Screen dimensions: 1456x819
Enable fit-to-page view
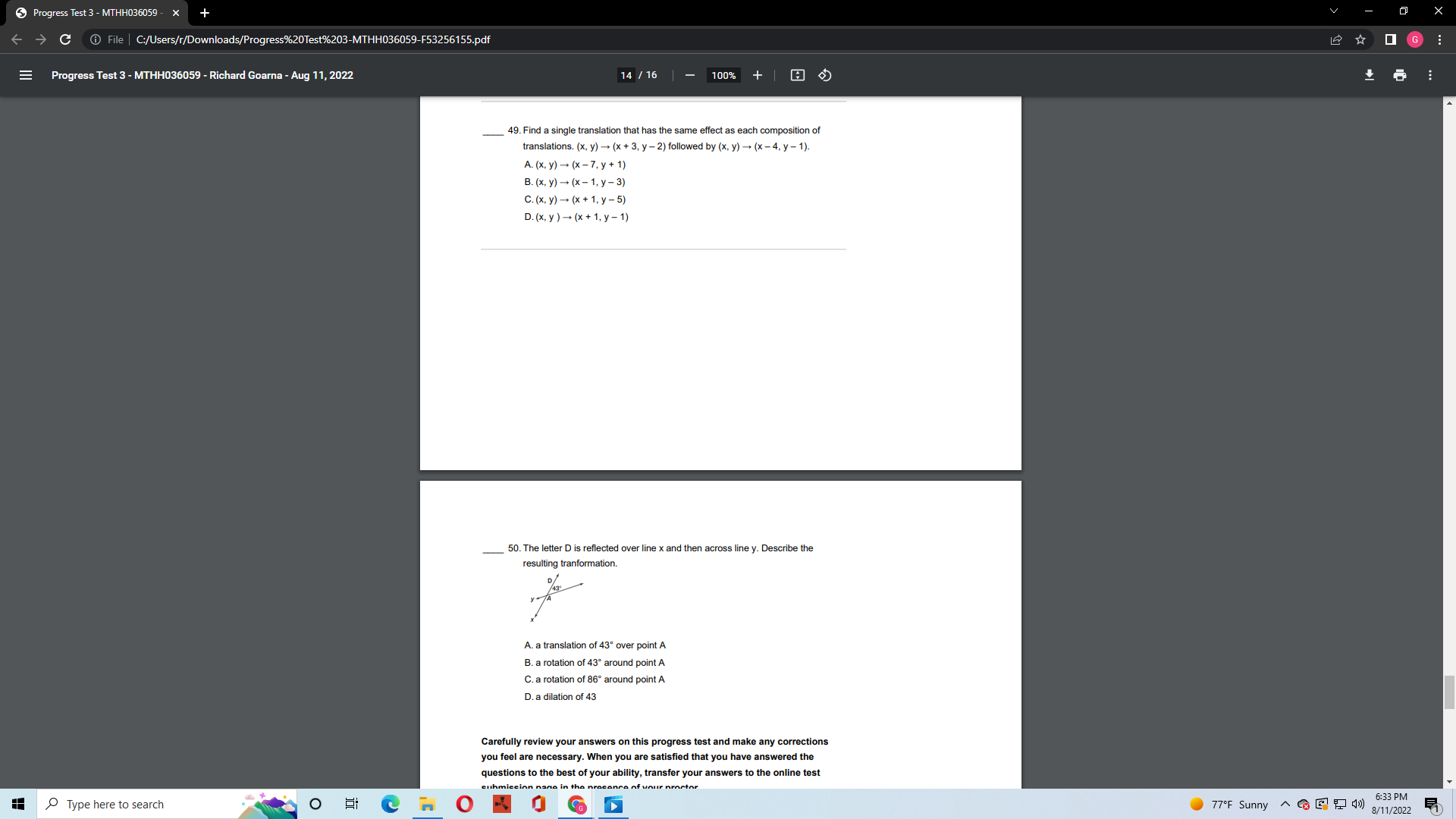pos(797,75)
